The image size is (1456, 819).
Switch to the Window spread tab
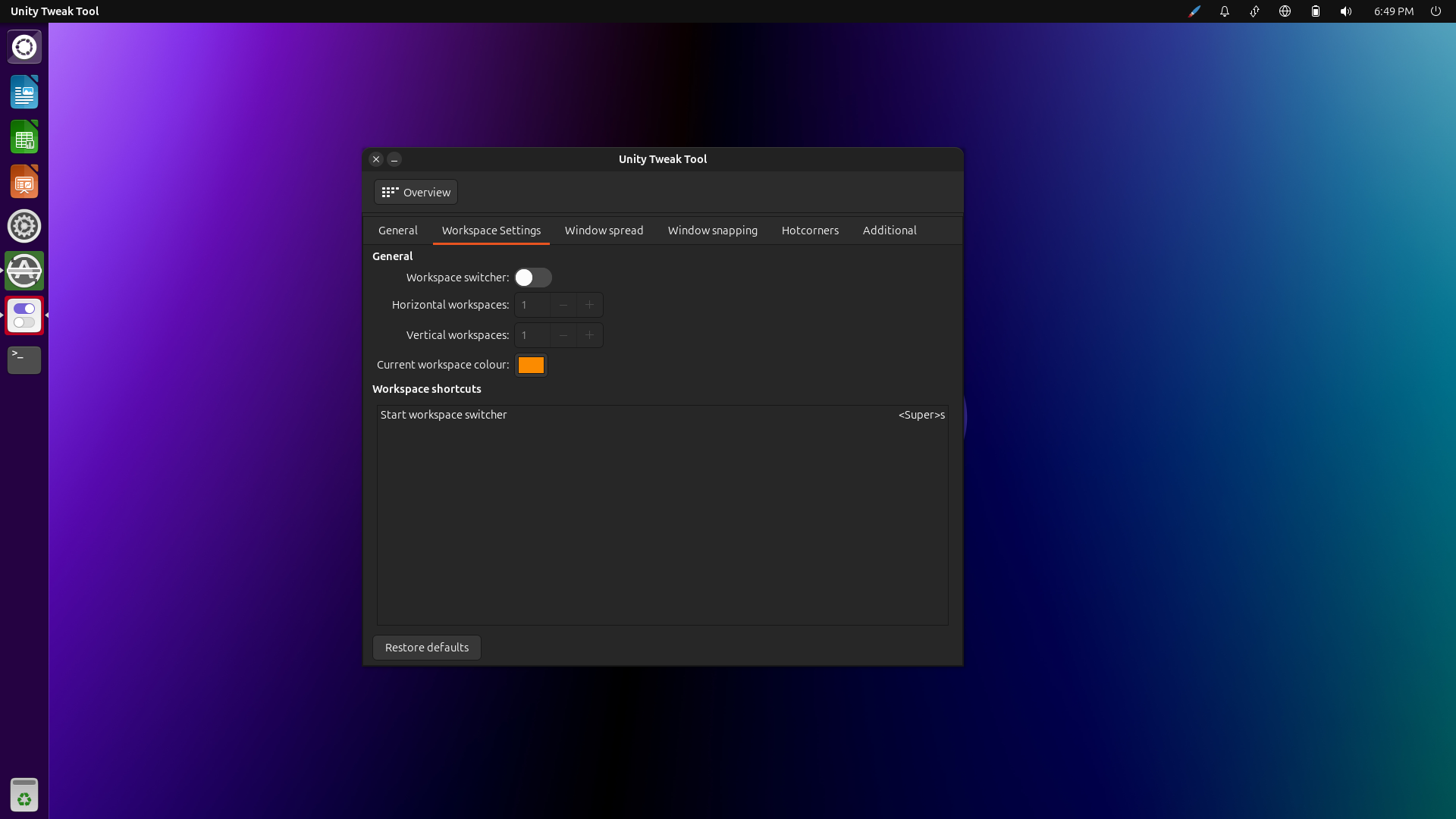604,231
